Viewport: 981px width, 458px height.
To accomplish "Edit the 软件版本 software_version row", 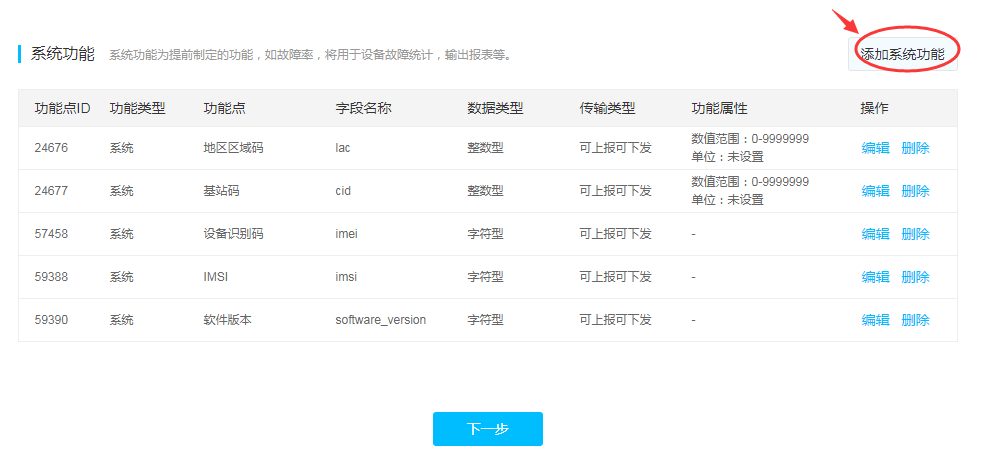I will click(x=875, y=320).
